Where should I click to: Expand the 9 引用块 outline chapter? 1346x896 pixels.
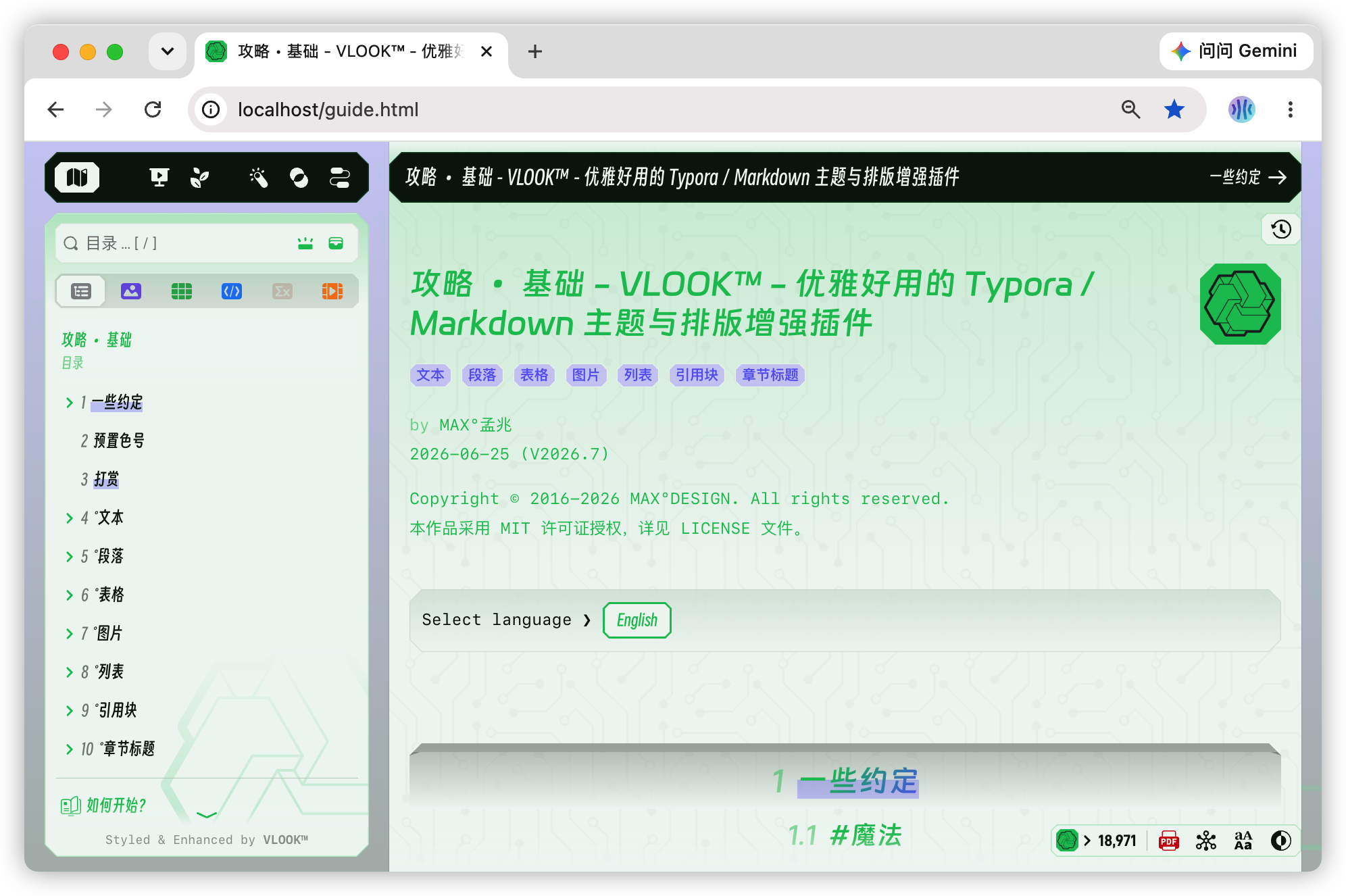[70, 711]
